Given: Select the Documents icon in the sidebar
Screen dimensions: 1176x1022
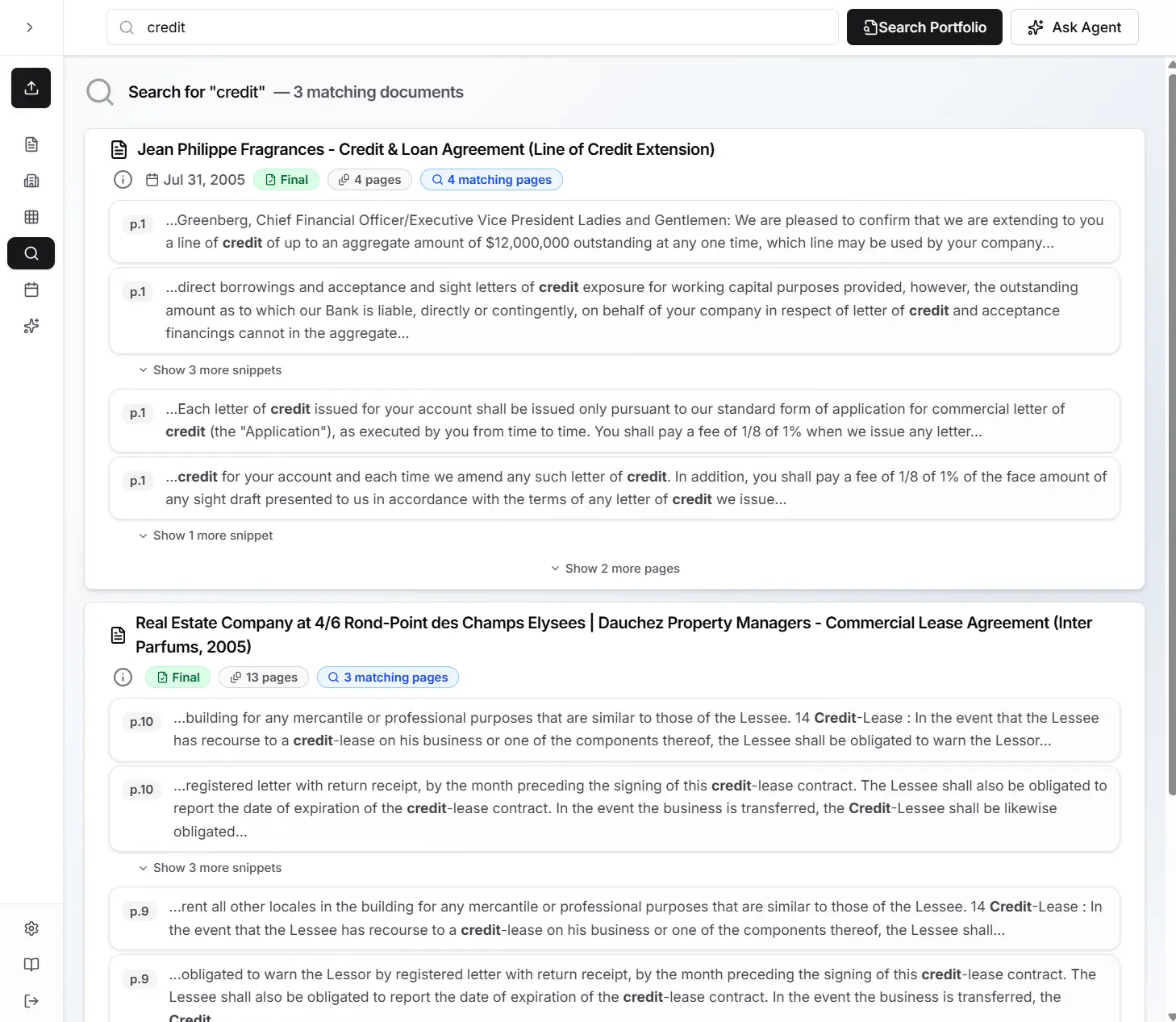Looking at the screenshot, I should [31, 144].
